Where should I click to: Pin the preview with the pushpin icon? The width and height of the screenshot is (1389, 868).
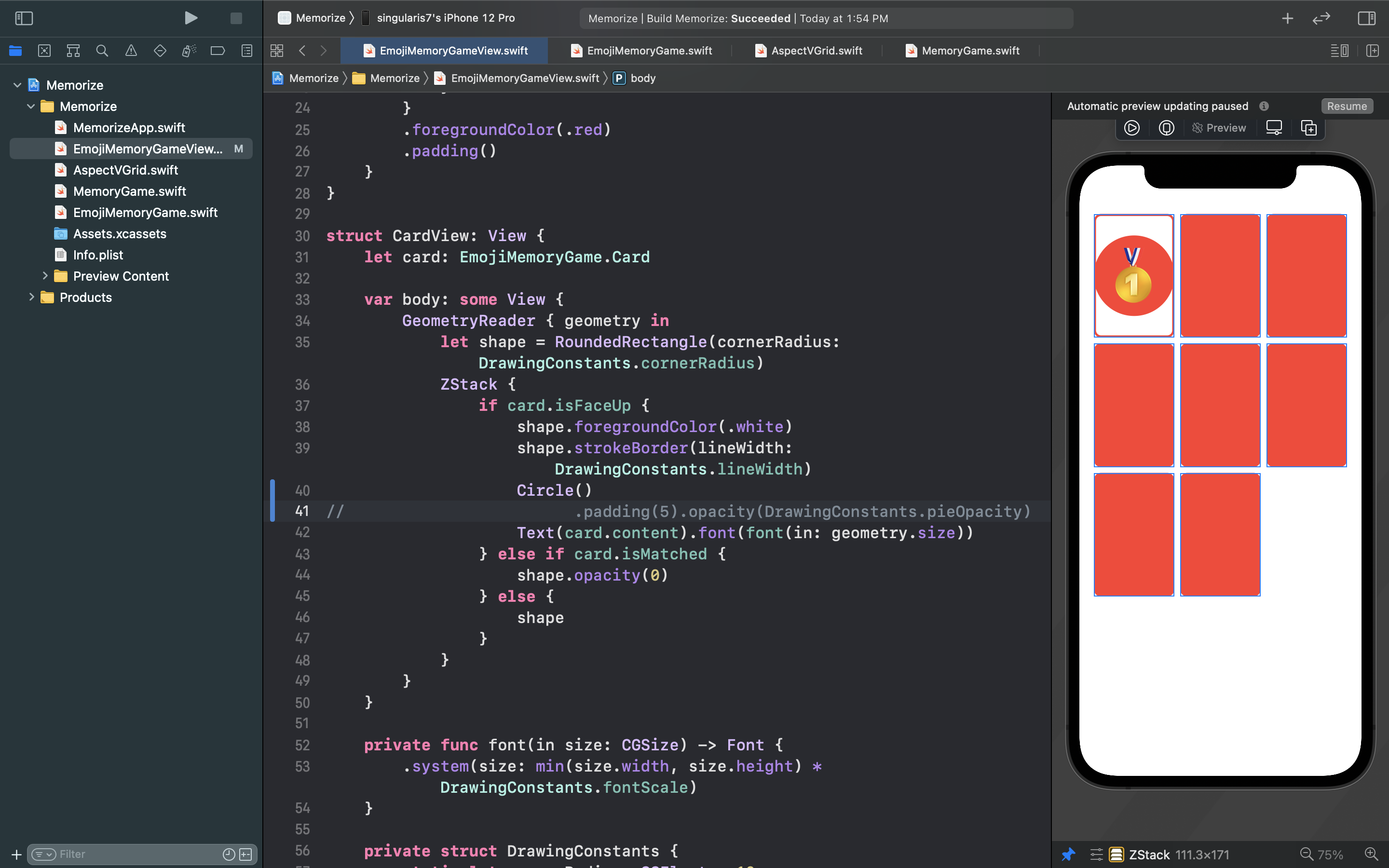1068,854
